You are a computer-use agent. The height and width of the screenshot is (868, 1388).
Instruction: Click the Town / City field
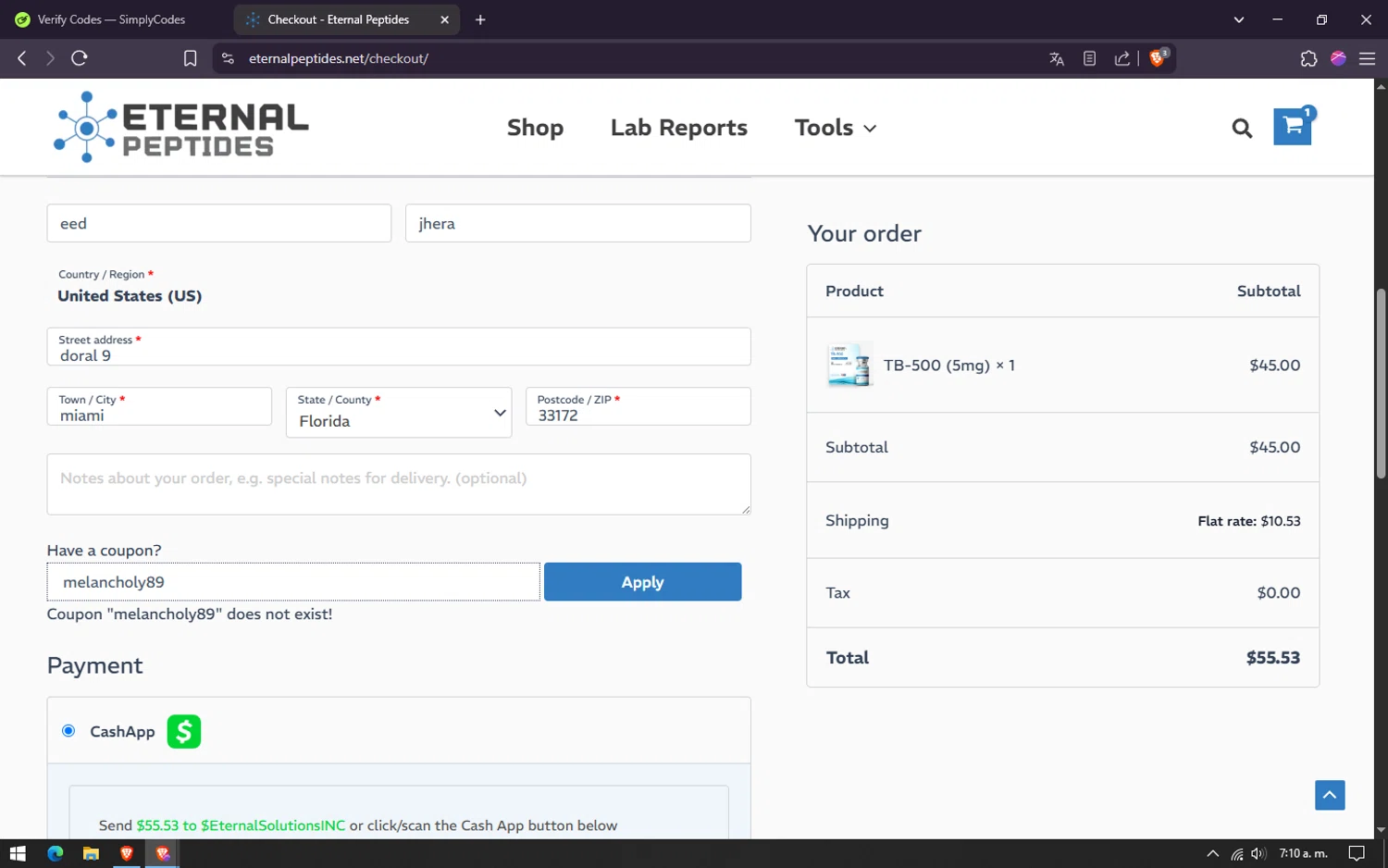(159, 406)
